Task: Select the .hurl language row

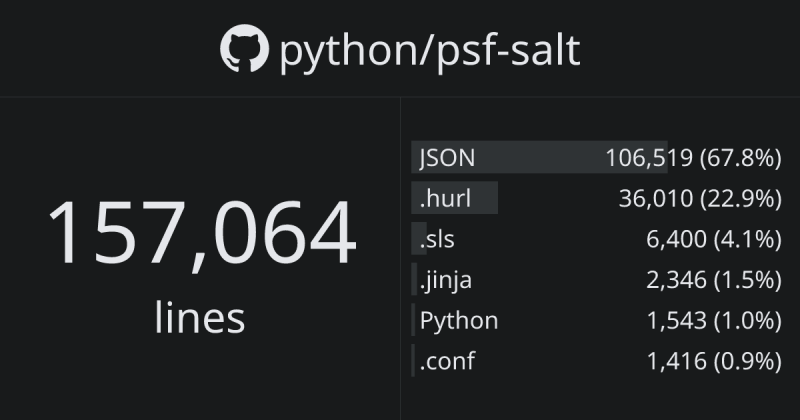Action: [x=596, y=198]
